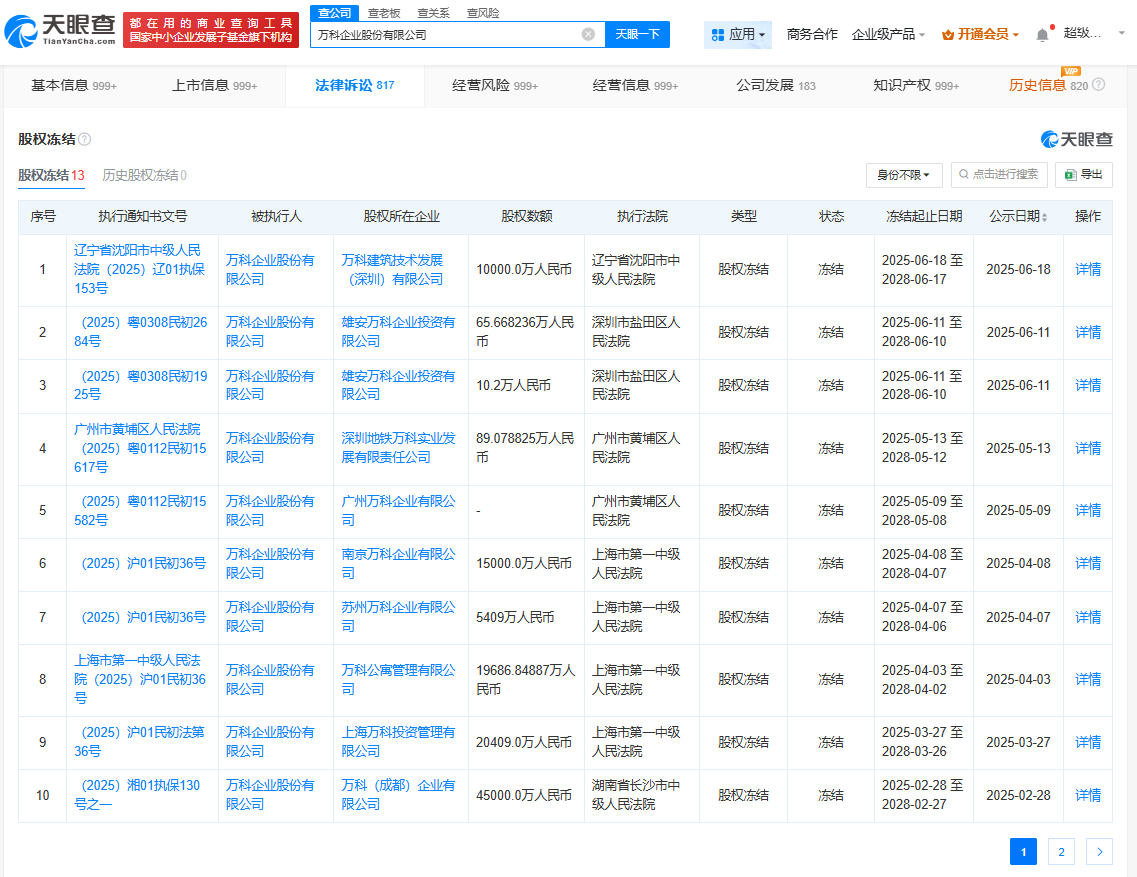Click the 天眼一下 search button
1137x877 pixels.
click(x=637, y=34)
